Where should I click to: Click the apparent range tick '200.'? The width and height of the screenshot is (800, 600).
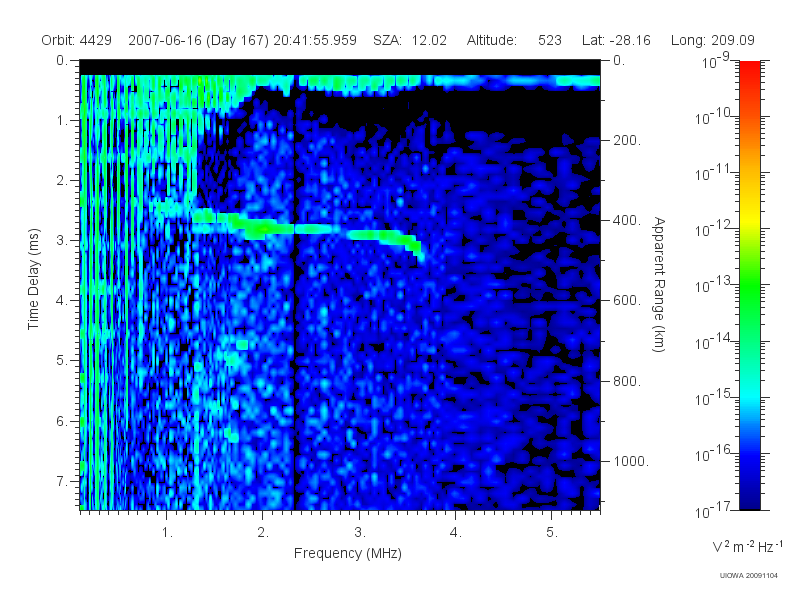pyautogui.click(x=627, y=140)
